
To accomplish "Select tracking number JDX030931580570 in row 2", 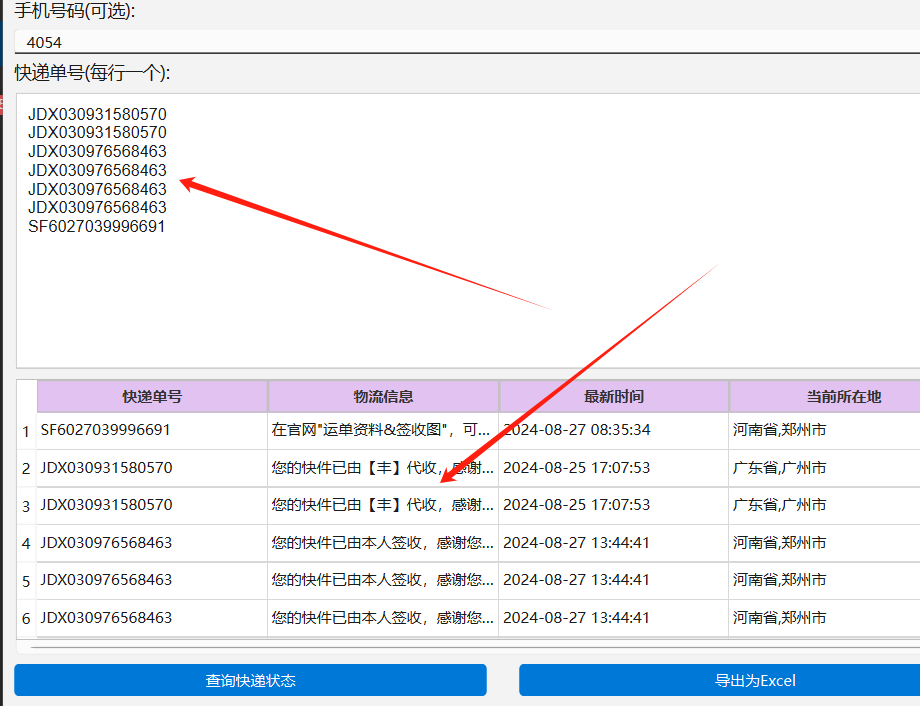I will click(107, 467).
